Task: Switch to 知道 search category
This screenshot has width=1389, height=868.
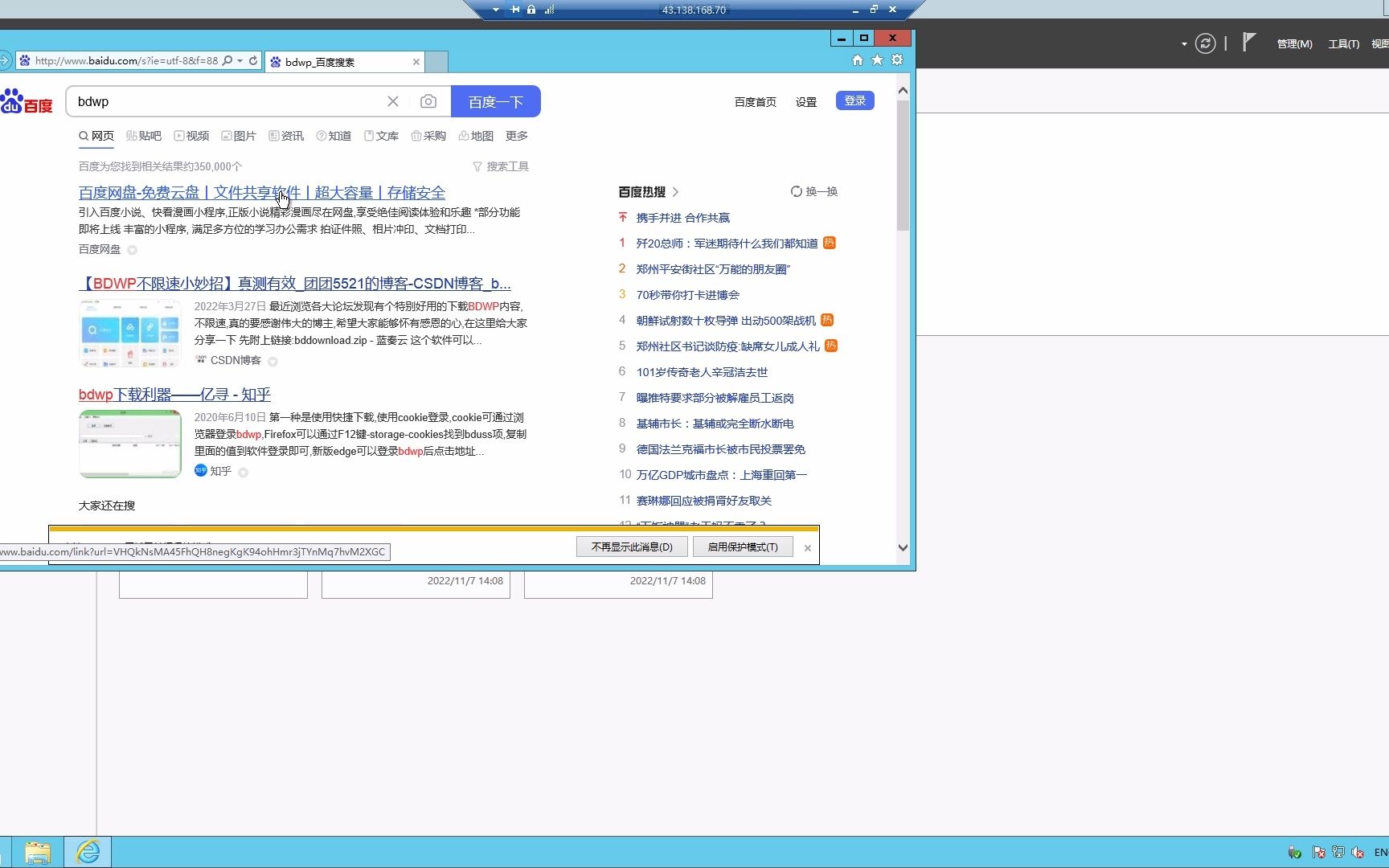Action: [334, 136]
